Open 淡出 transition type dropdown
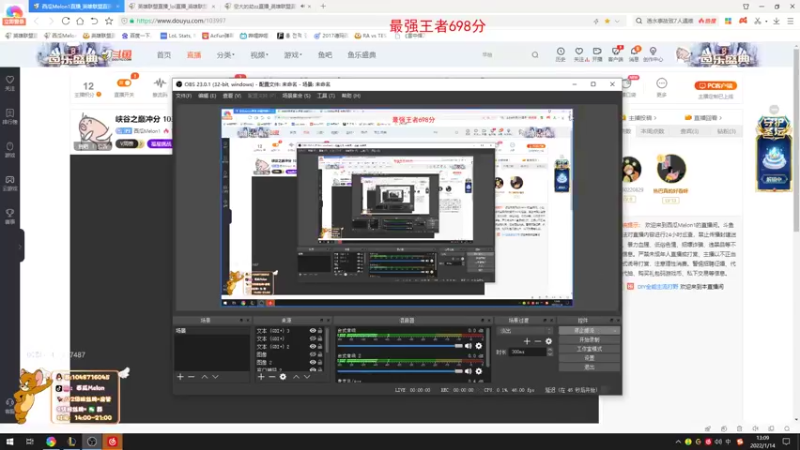Viewport: 800px width, 450px height. 524,331
